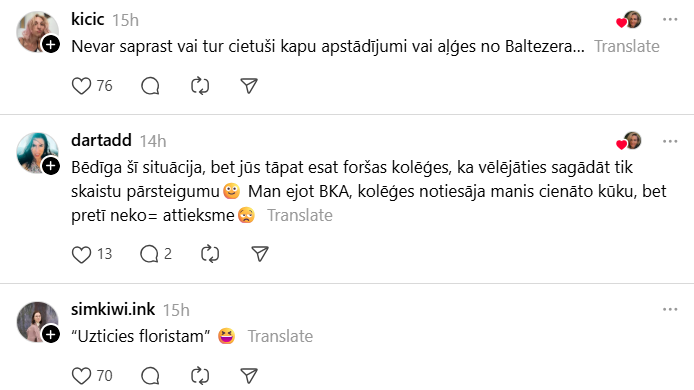
Task: Reply to kicic's comment
Action: [x=150, y=86]
